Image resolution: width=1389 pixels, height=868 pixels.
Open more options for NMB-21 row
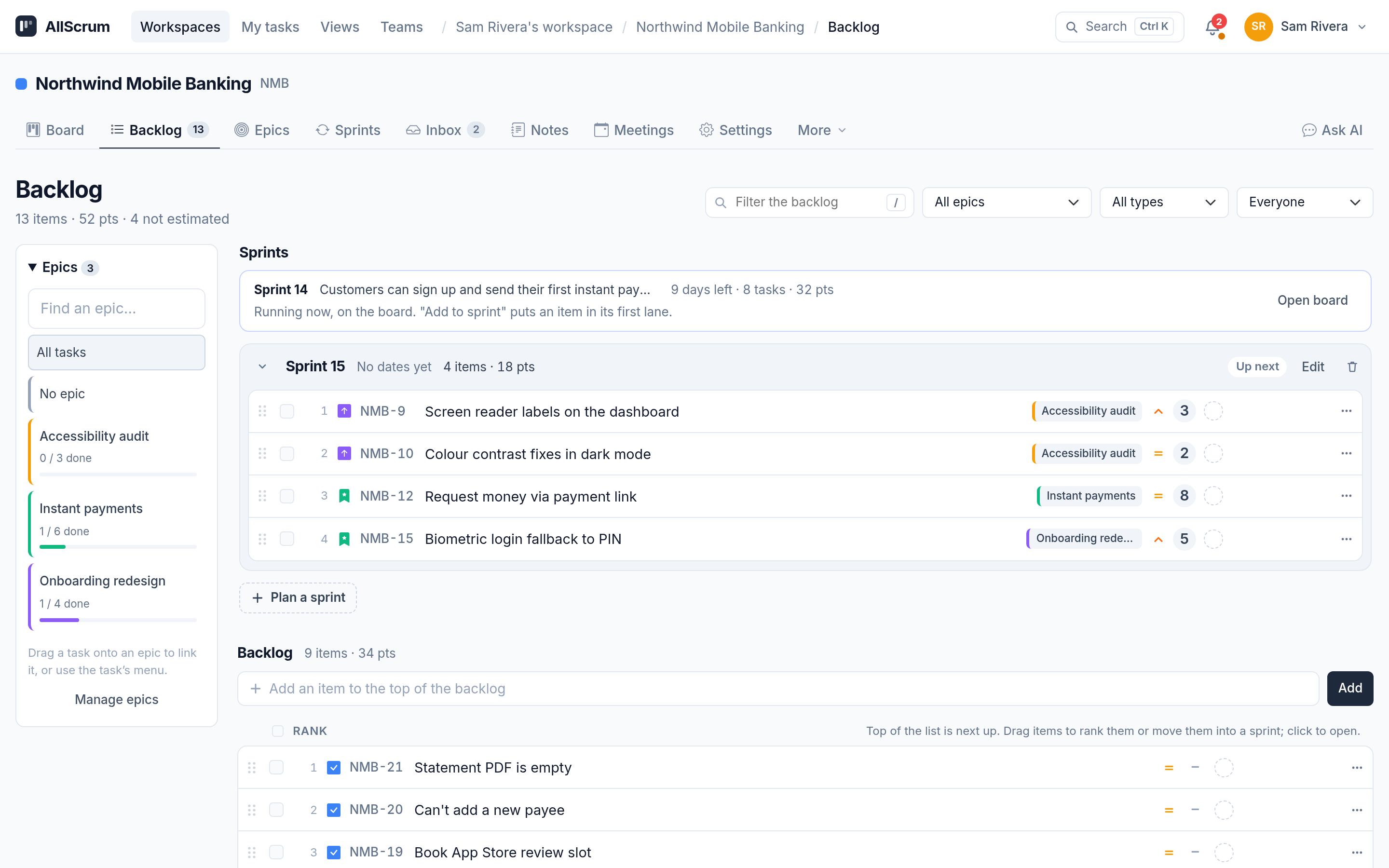(1357, 768)
